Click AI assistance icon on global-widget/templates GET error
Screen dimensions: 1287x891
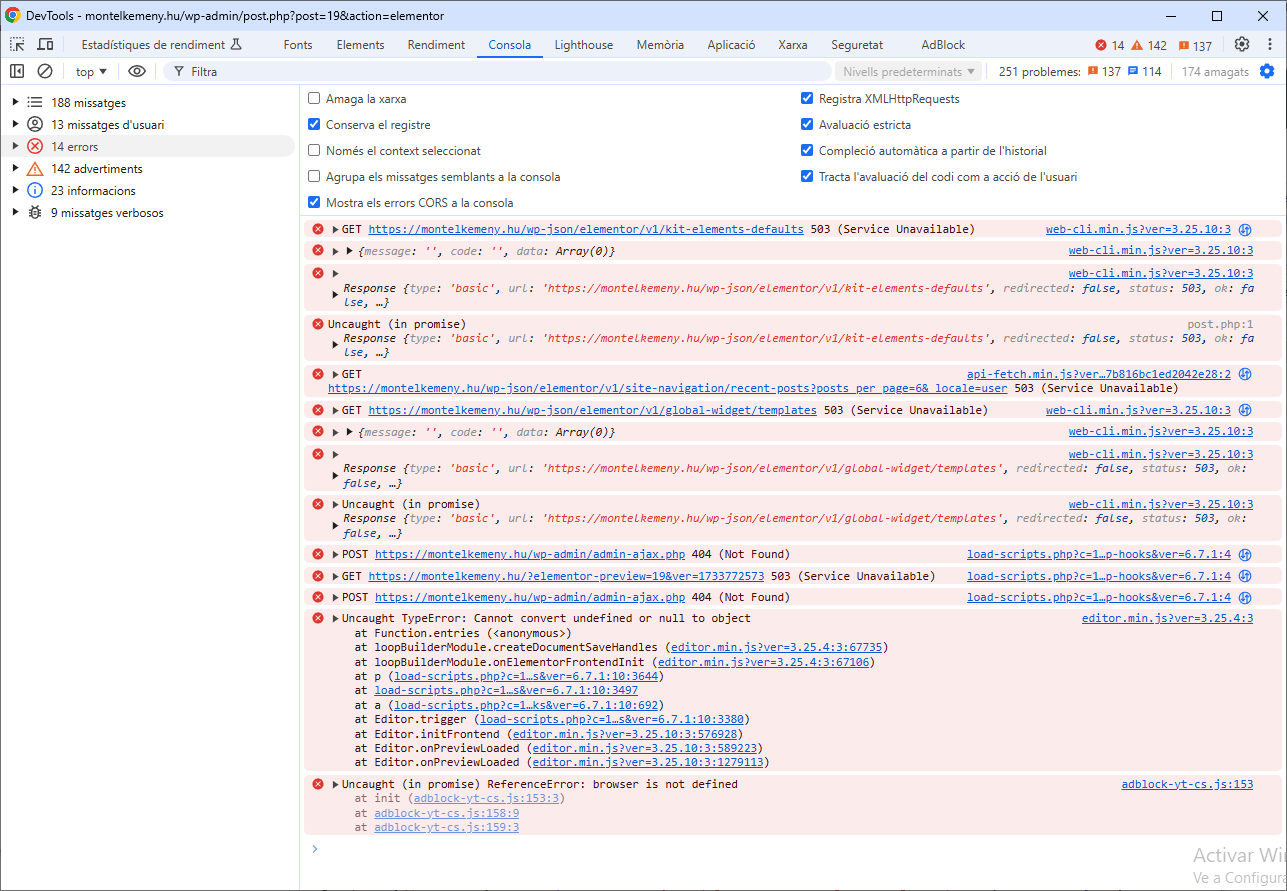[x=1245, y=410]
